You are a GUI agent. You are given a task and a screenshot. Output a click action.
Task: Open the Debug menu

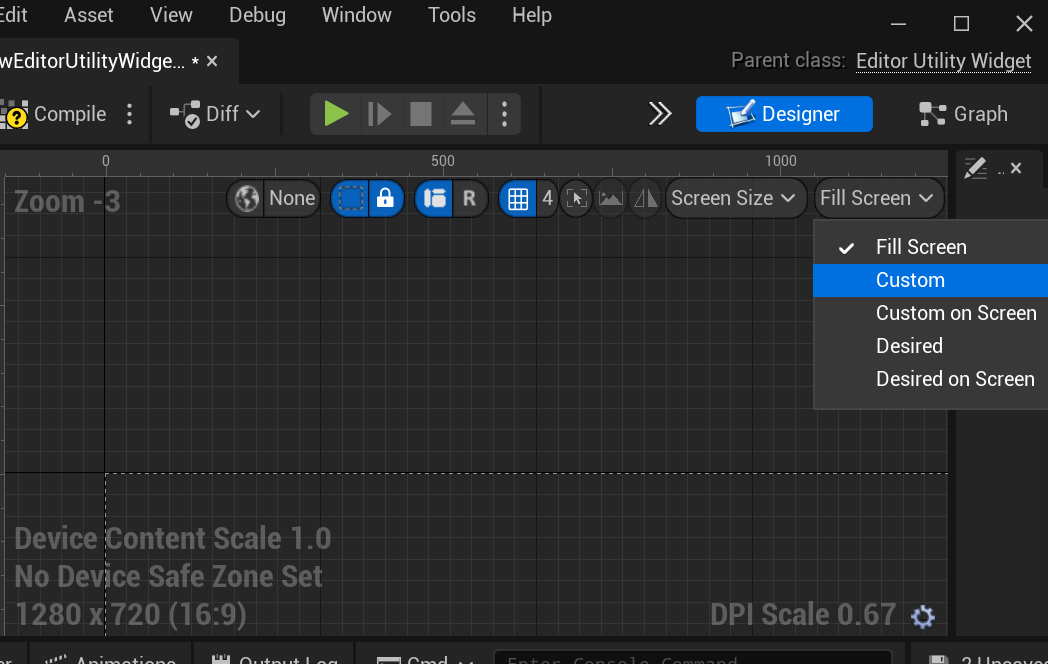click(257, 15)
